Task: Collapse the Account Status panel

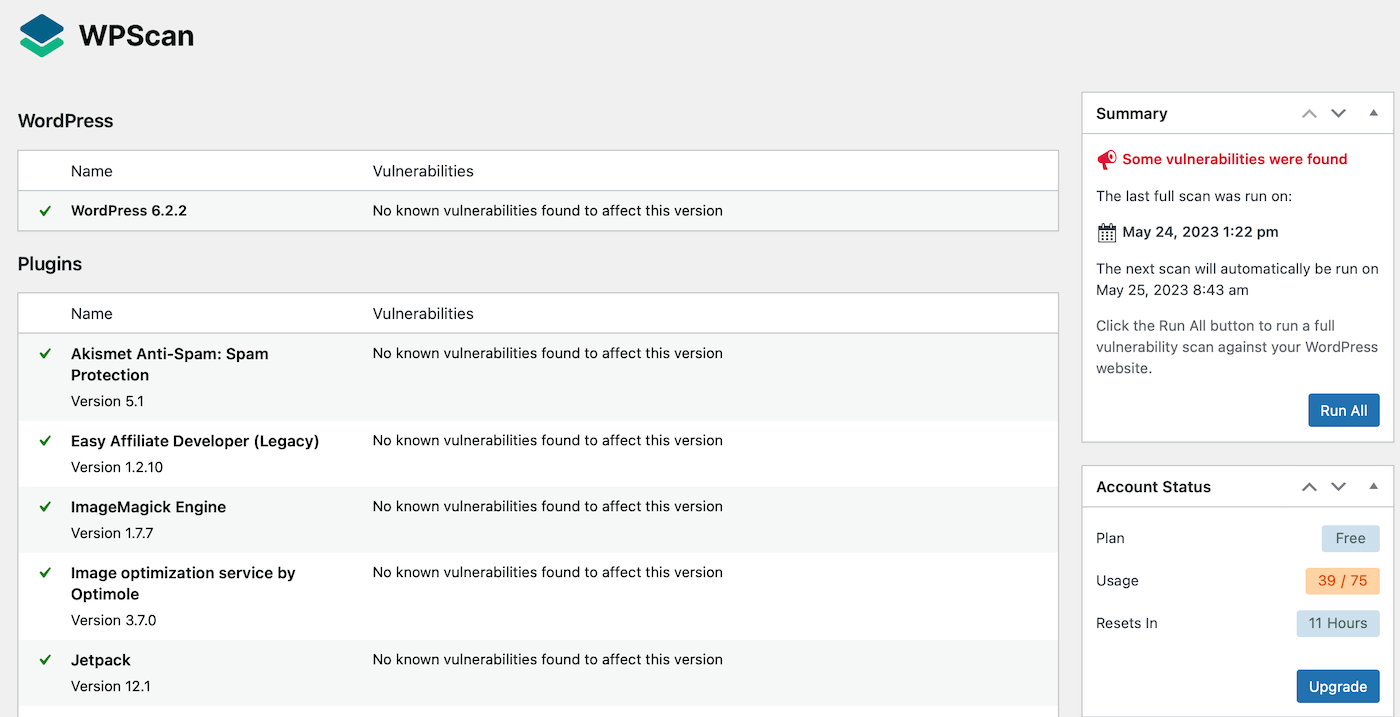Action: 1373,486
